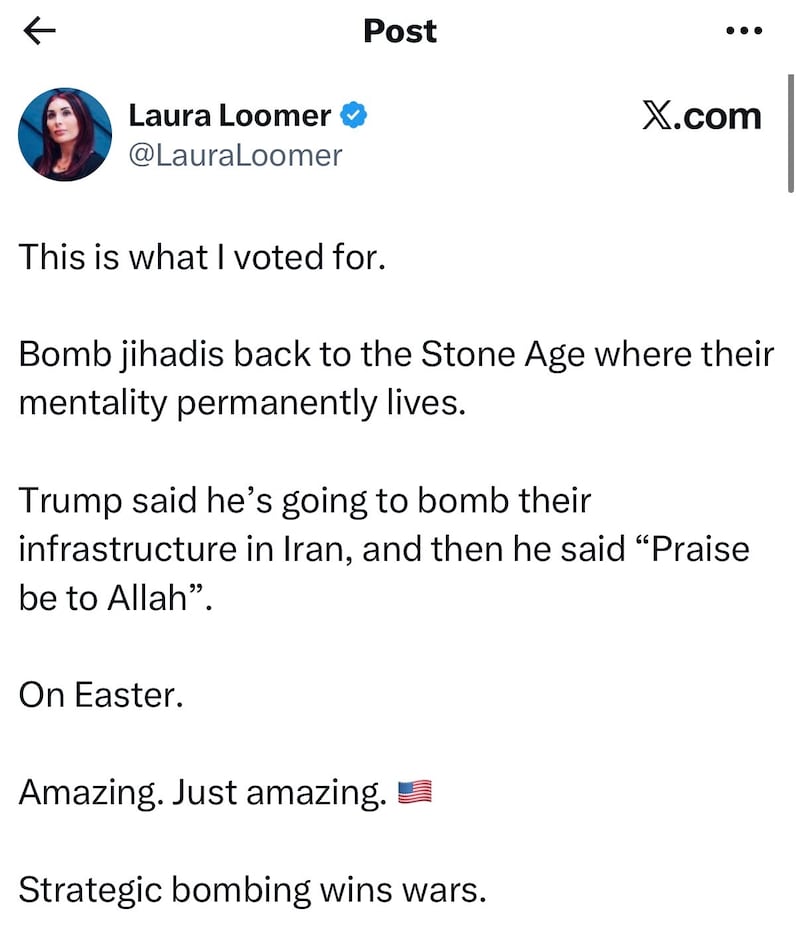800x935 pixels.
Task: Open the more options ellipsis icon
Action: point(743,30)
